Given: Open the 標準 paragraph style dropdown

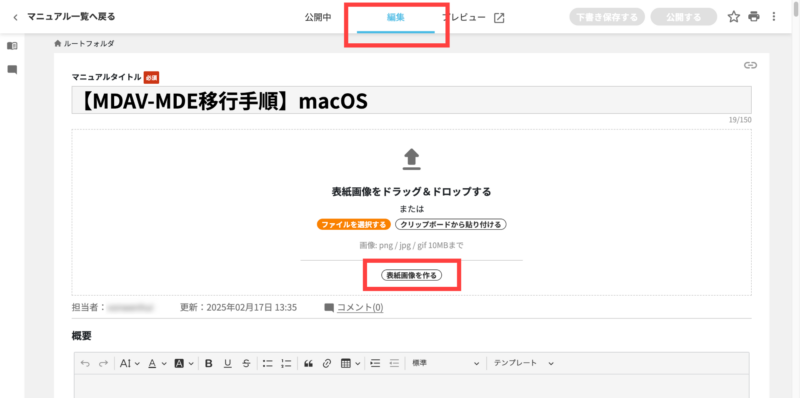Looking at the screenshot, I should tap(445, 363).
